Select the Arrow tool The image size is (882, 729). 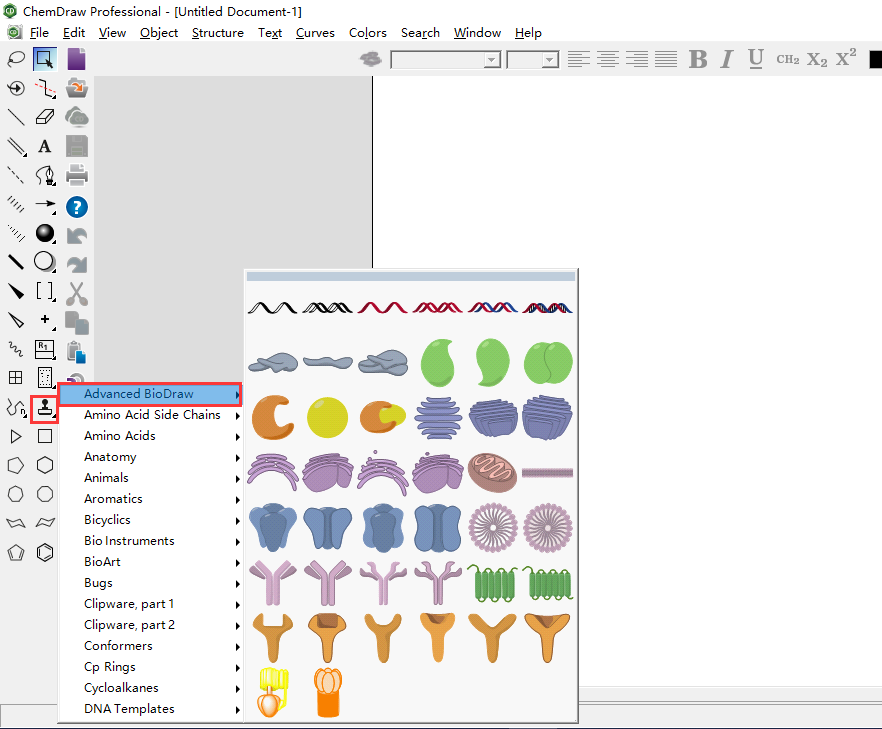click(x=45, y=205)
